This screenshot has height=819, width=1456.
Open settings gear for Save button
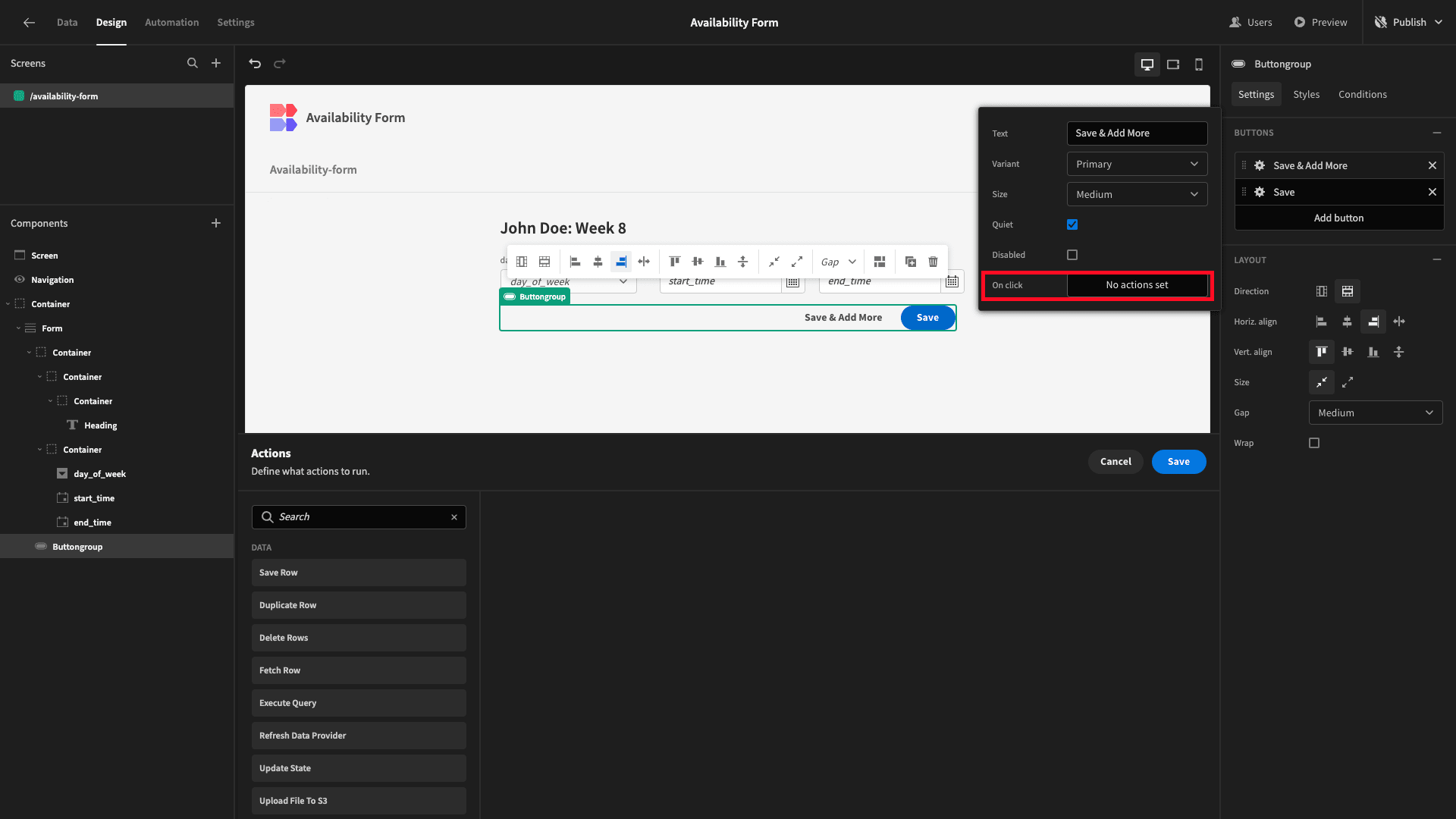[1260, 192]
